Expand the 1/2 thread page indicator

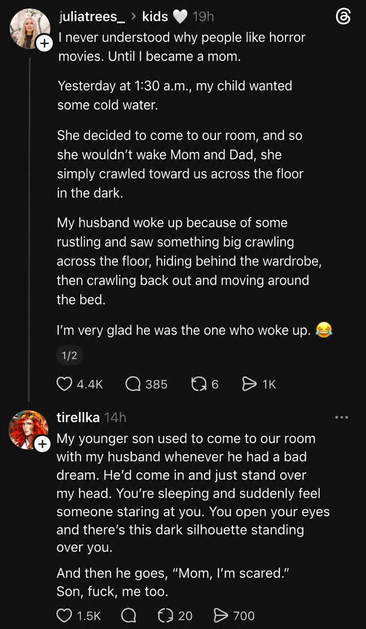click(69, 355)
